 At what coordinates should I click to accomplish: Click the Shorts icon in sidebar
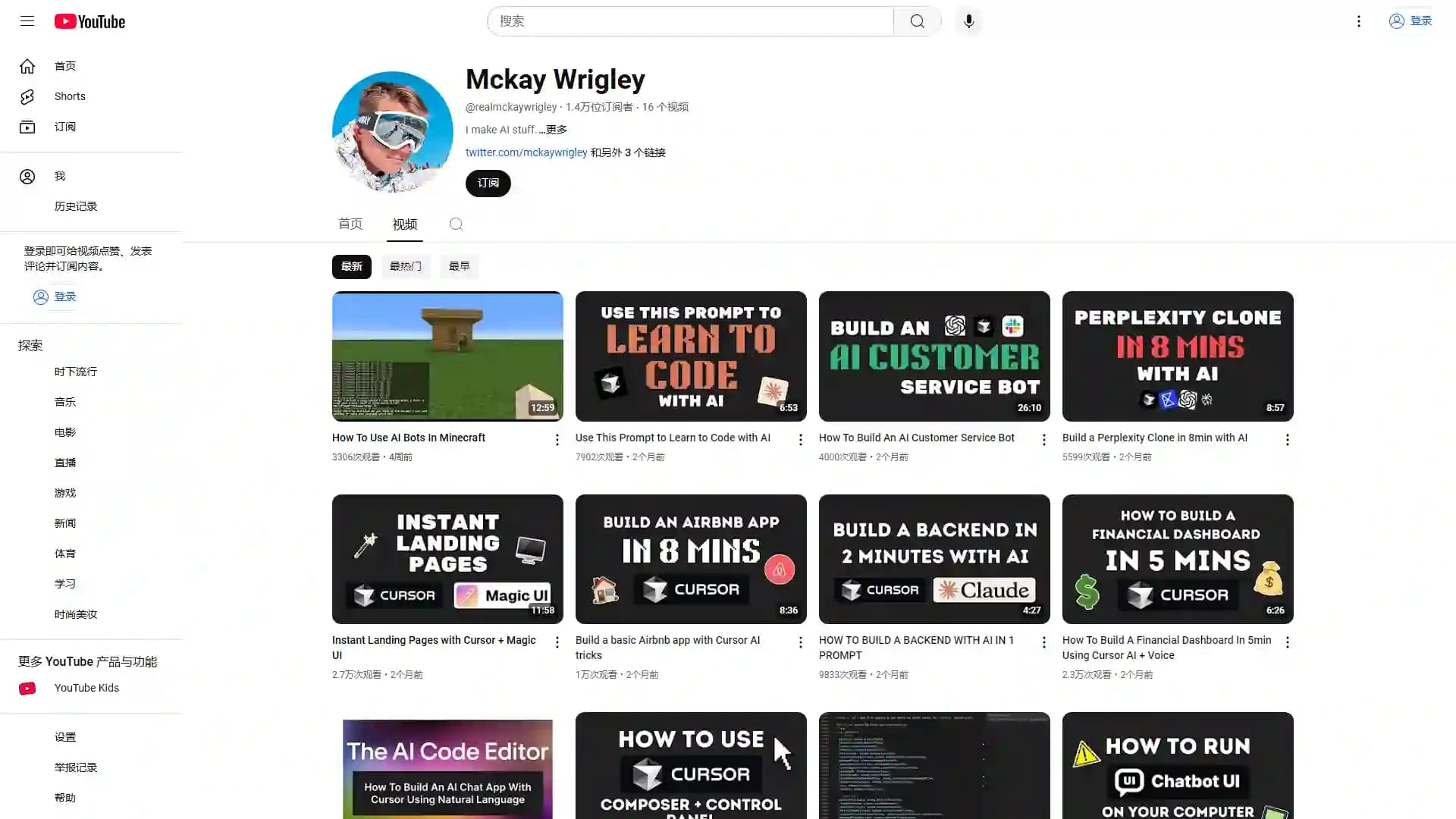pos(27,96)
